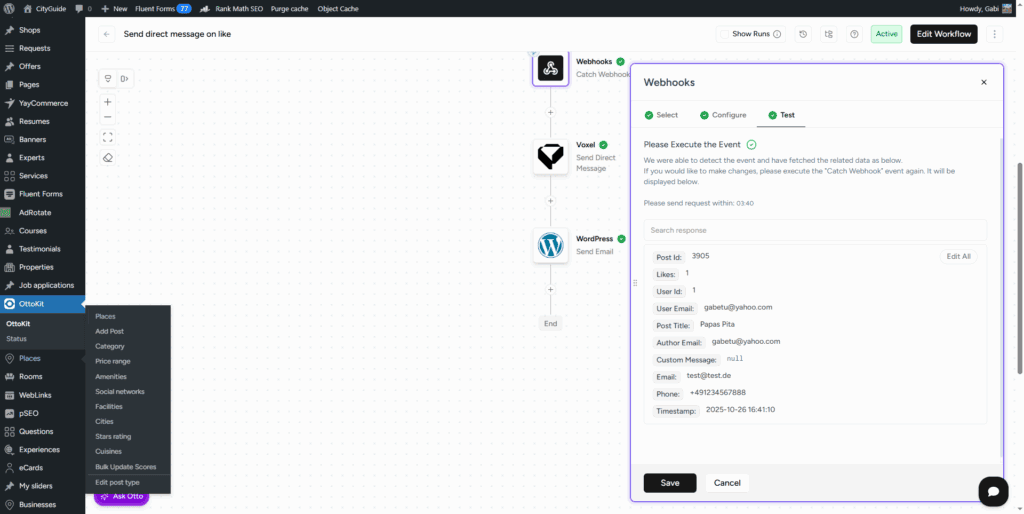Open the three-dot more options menu
The width and height of the screenshot is (1024, 514).
click(x=994, y=34)
